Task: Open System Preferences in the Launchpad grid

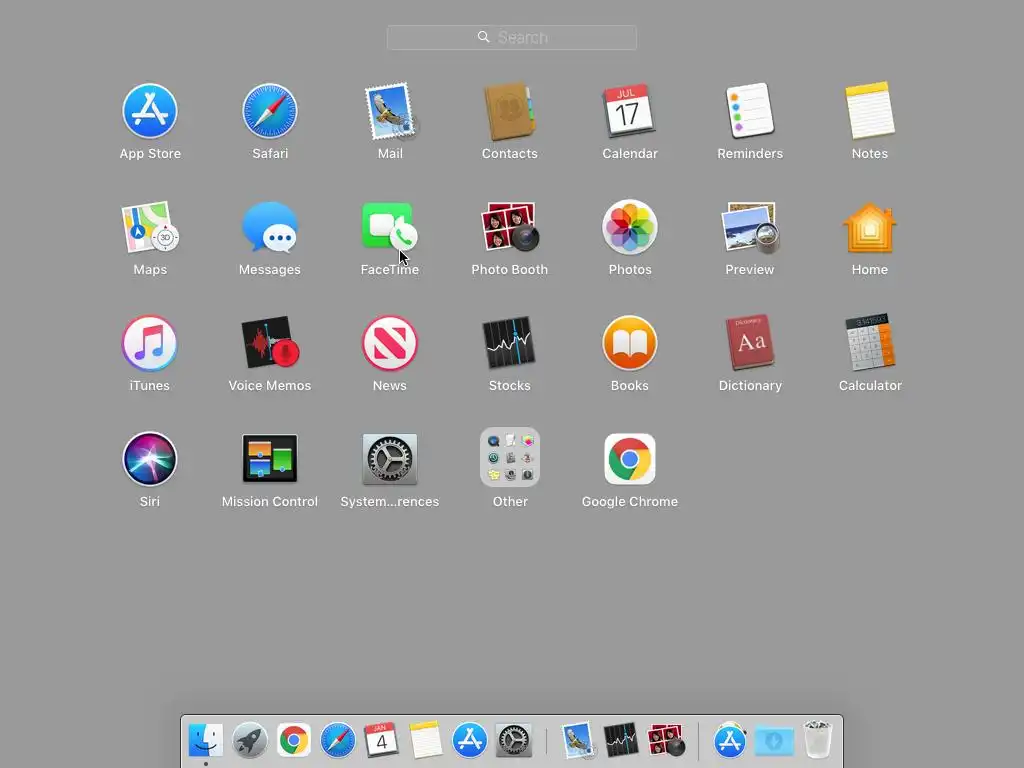Action: click(390, 459)
